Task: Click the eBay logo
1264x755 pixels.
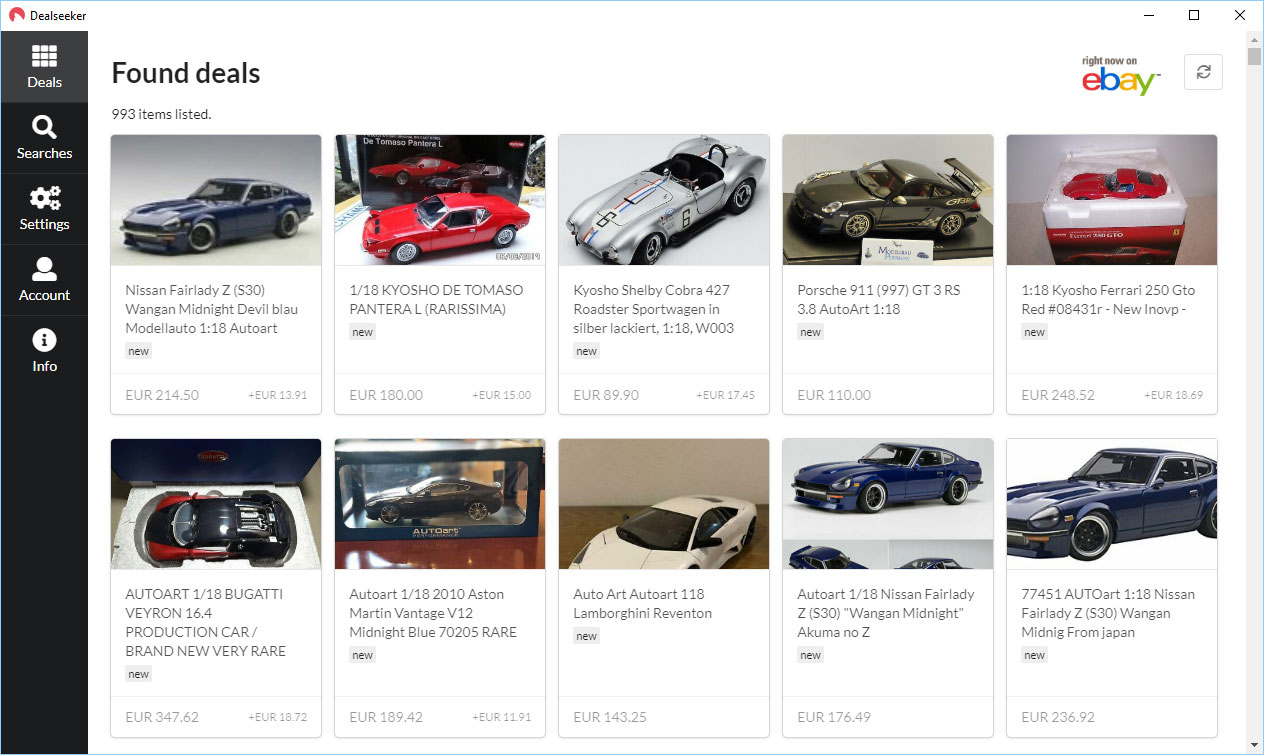Action: [1121, 76]
